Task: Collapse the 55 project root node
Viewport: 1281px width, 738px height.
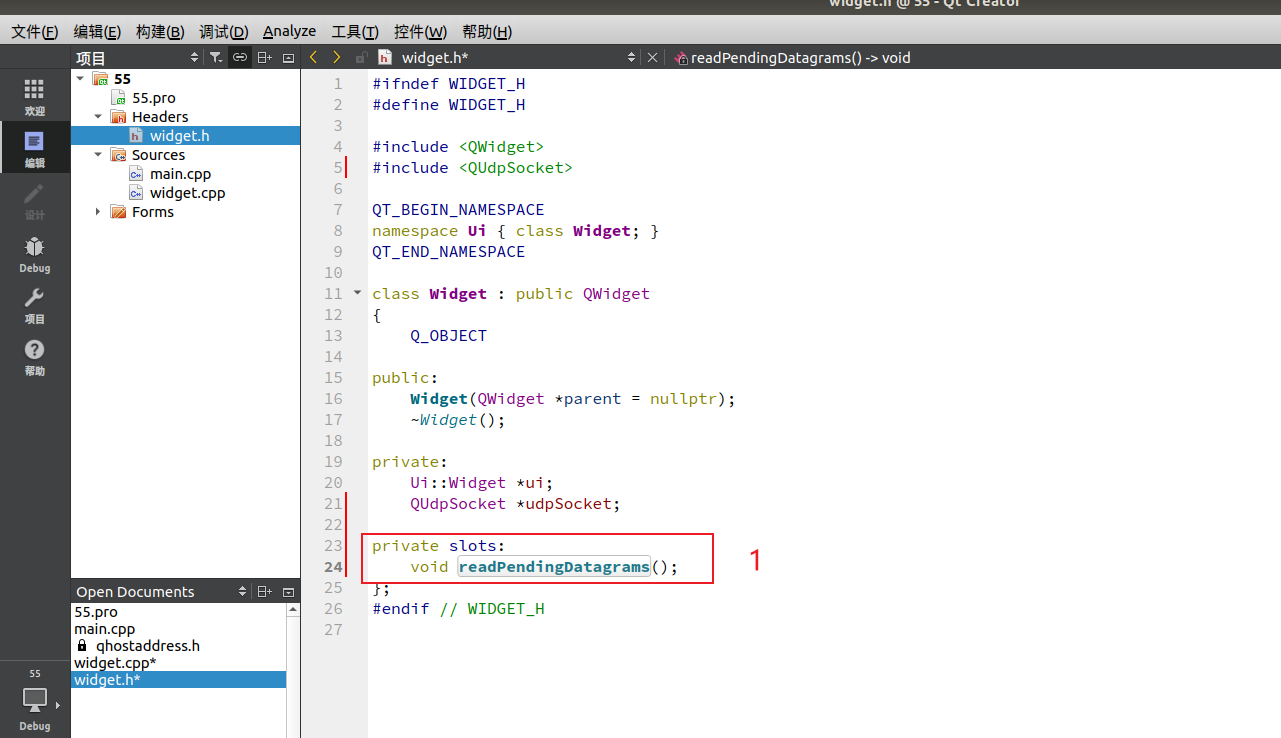Action: coord(80,78)
